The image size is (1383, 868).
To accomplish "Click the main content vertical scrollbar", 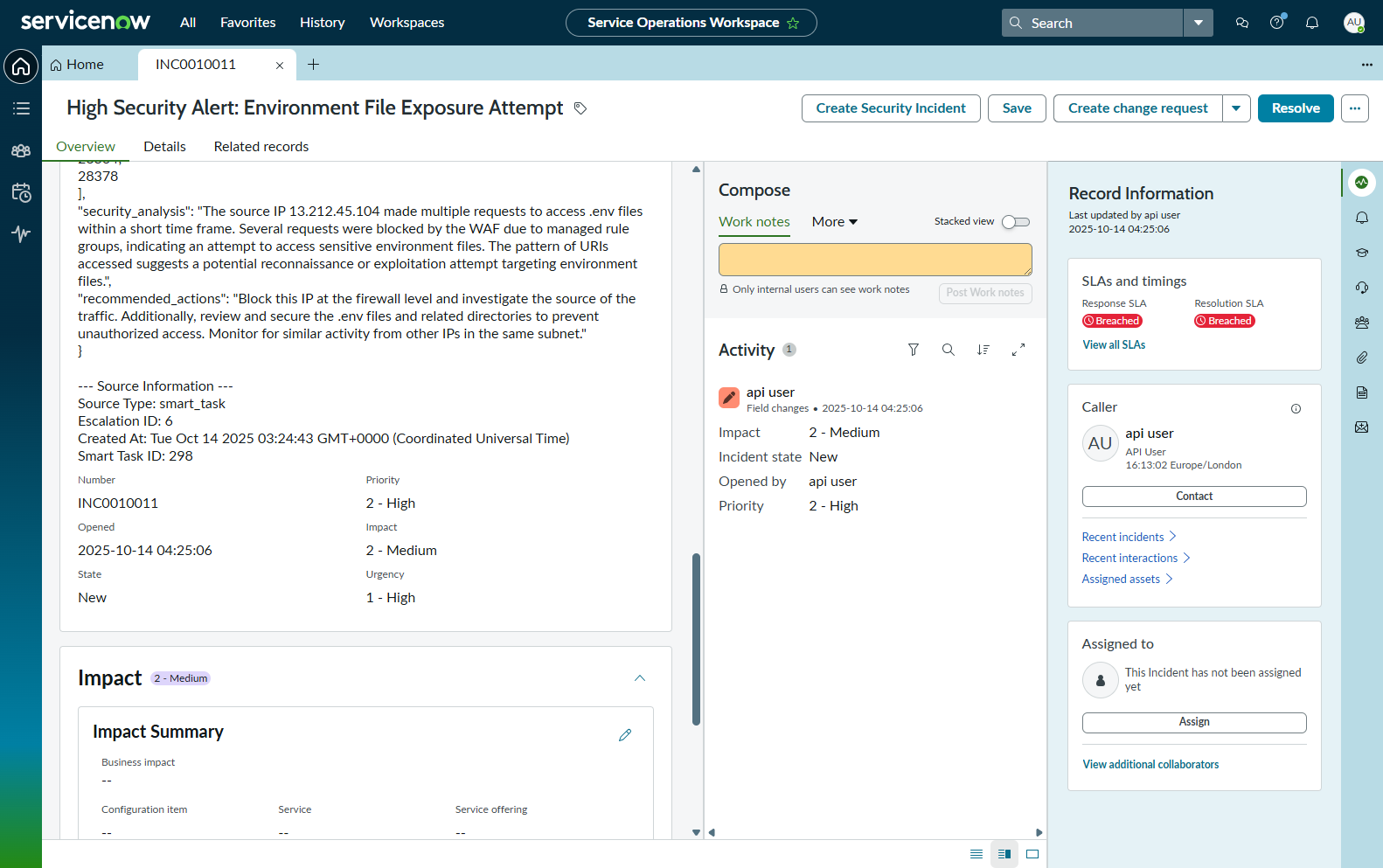I will coord(696,639).
